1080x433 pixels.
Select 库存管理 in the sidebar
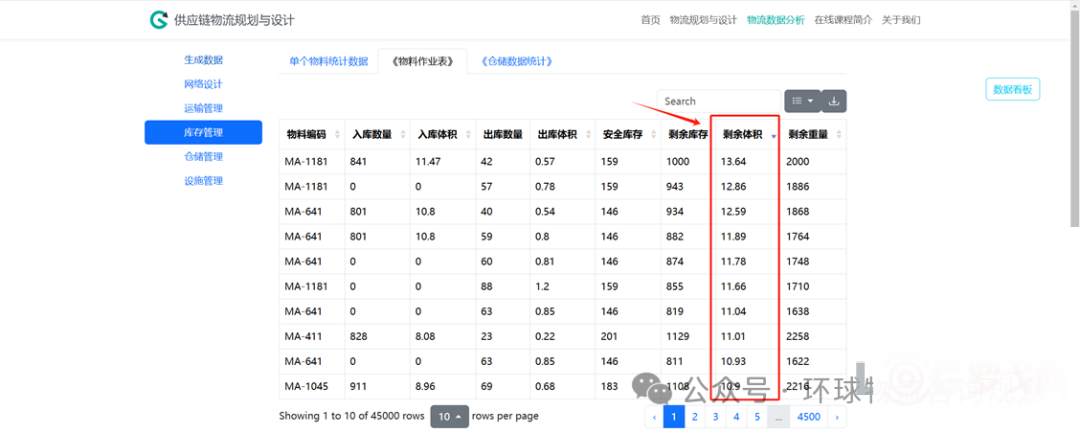pos(203,132)
